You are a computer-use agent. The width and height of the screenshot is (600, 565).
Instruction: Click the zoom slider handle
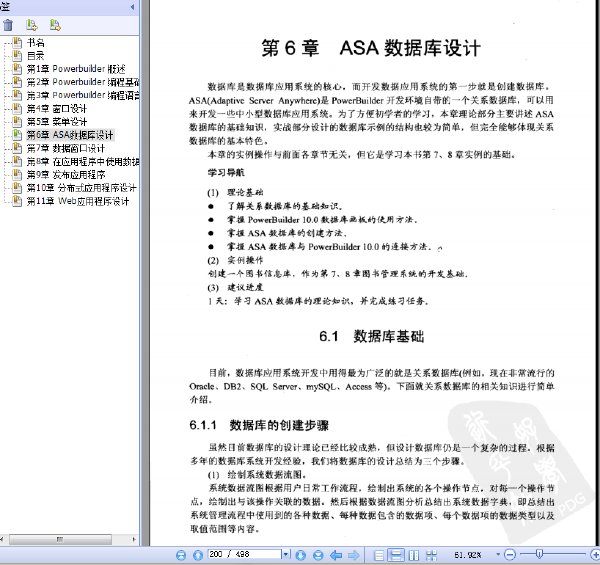(539, 554)
